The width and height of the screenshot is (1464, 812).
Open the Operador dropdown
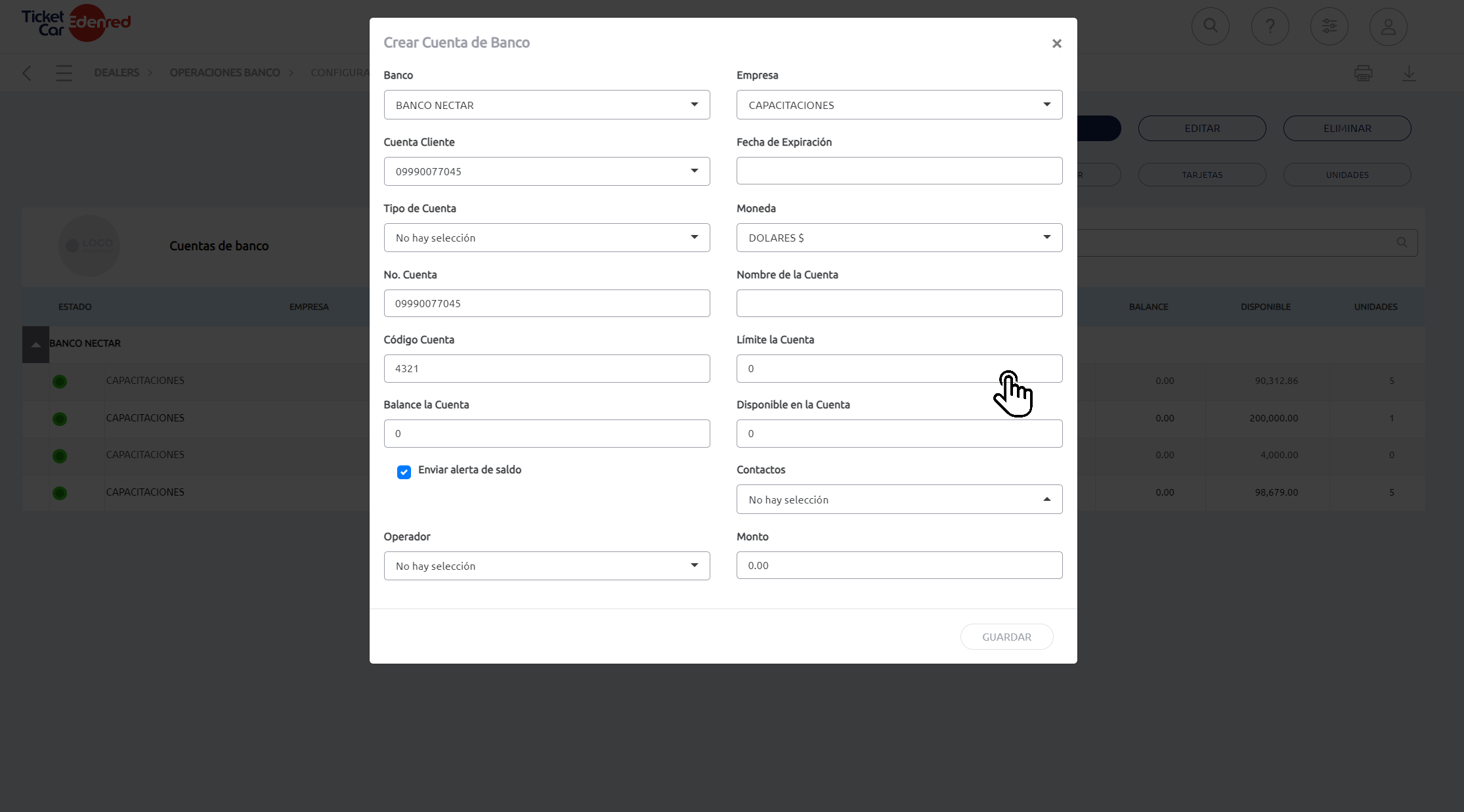pyautogui.click(x=547, y=566)
